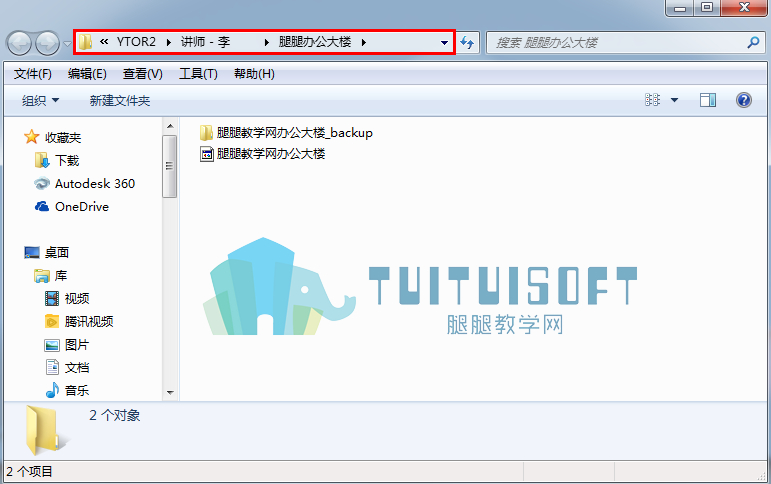The image size is (771, 484).
Task: Click the download icon of 下载
Action: (x=42, y=160)
